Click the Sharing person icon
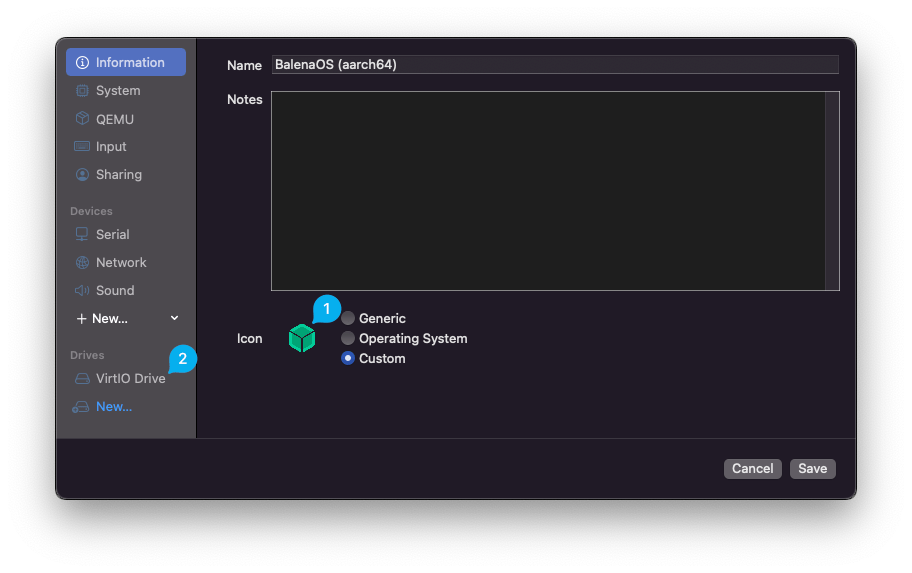This screenshot has width=912, height=573. (x=82, y=175)
